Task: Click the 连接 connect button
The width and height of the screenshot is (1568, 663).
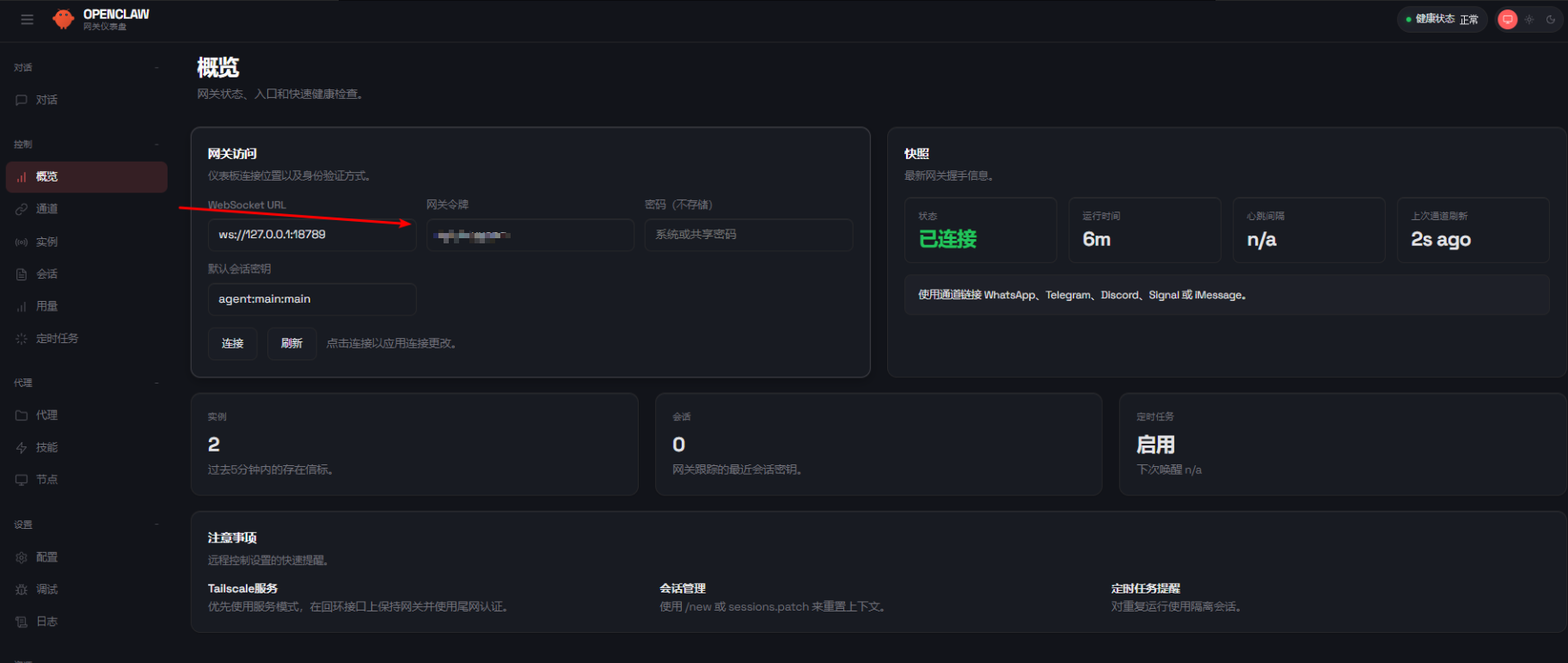Action: point(233,343)
